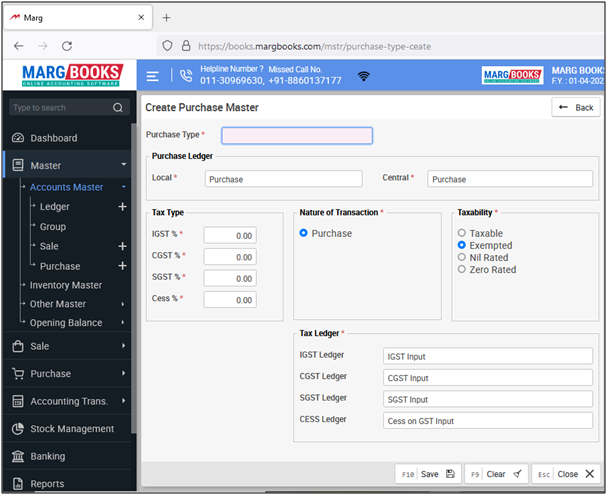
Task: Add new Purchase master with plus icon
Action: tap(122, 266)
